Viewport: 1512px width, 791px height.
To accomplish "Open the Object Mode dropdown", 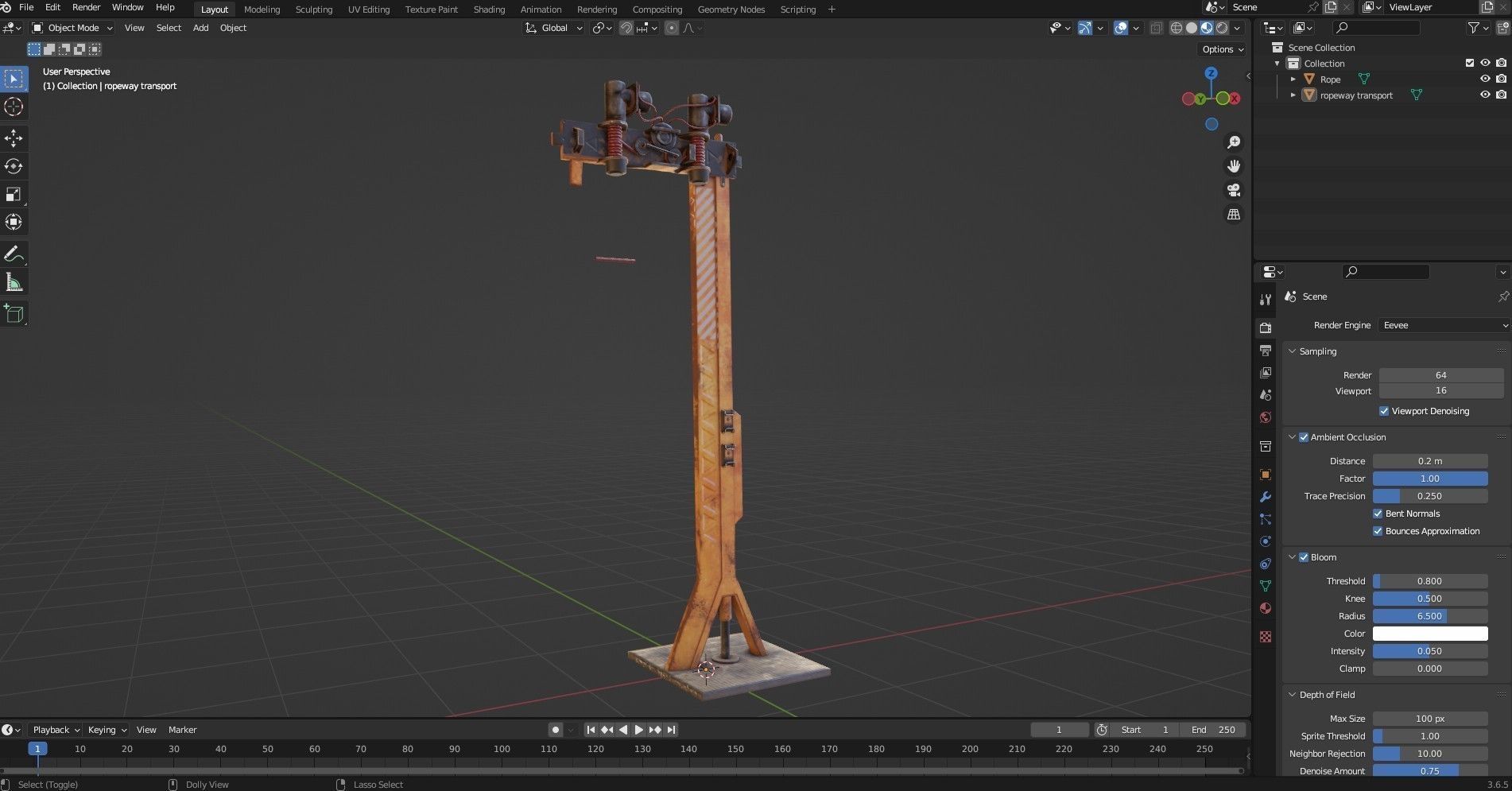I will click(72, 28).
